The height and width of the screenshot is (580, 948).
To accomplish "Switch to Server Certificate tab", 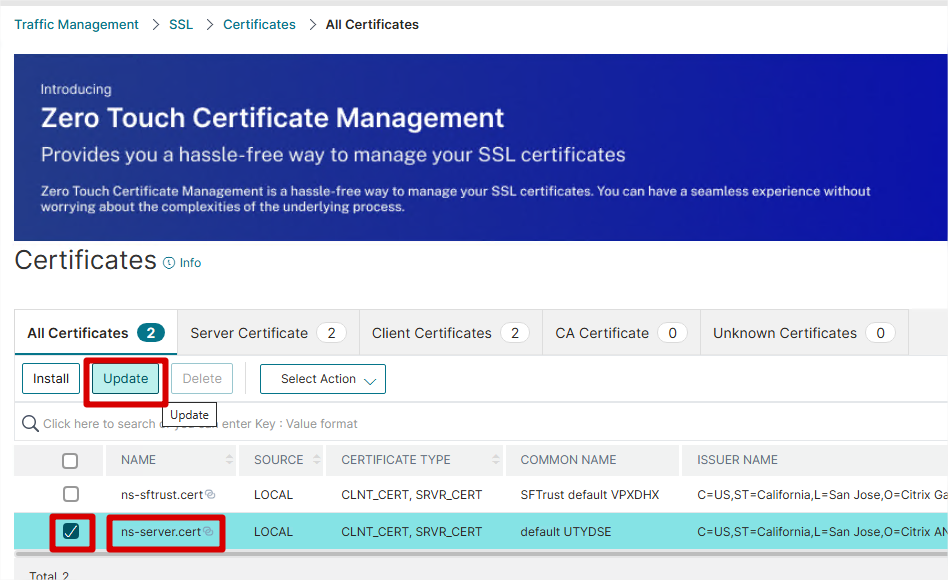I will [268, 333].
